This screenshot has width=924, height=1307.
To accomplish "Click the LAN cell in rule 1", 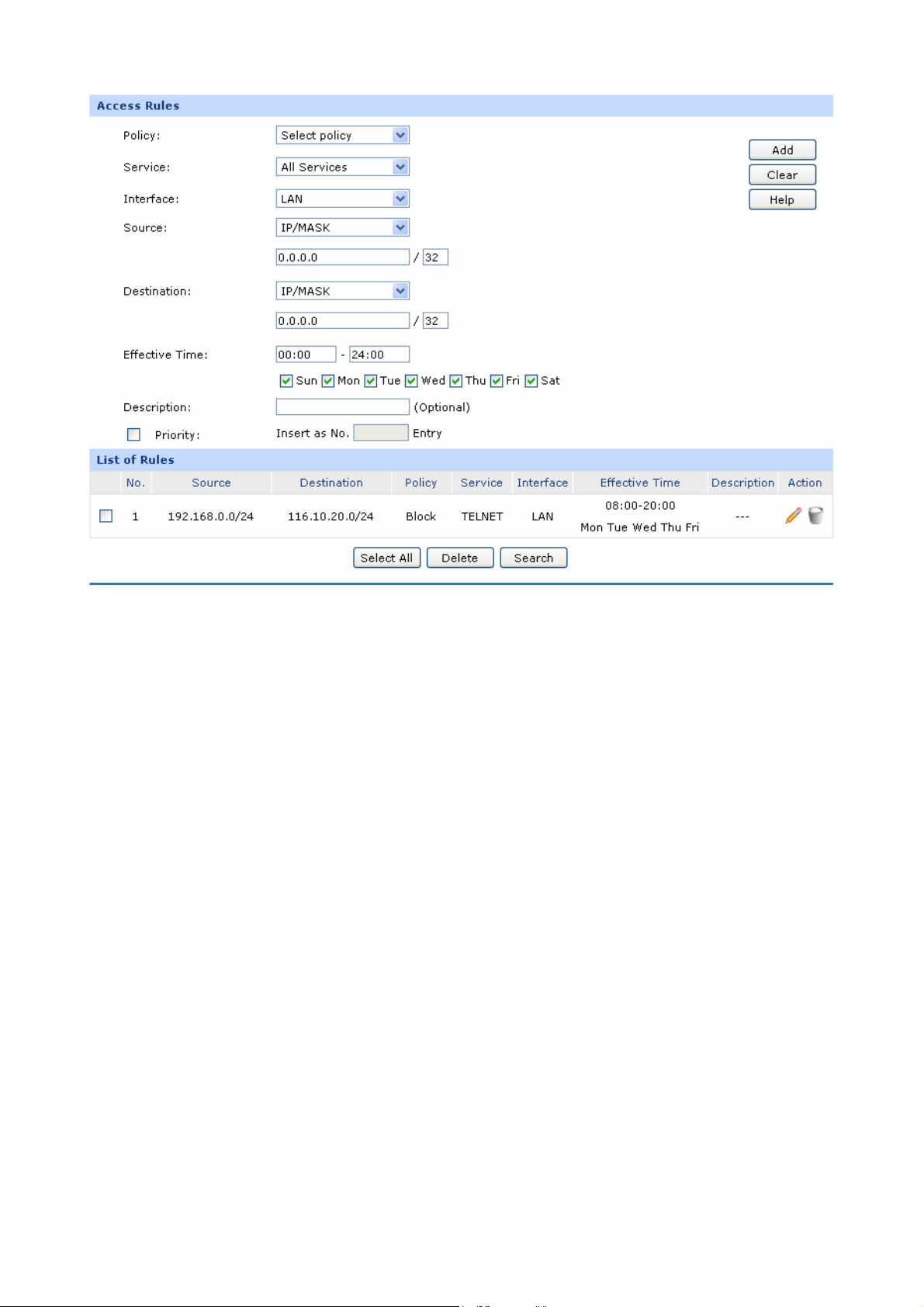I will [x=542, y=517].
